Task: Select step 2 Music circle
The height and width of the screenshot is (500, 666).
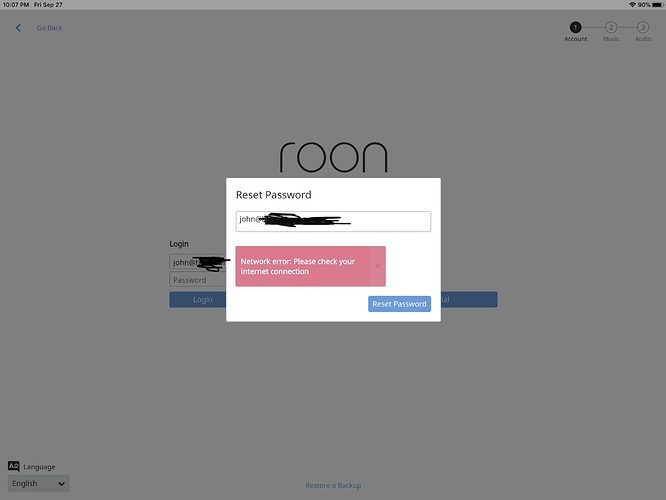Action: 611,28
